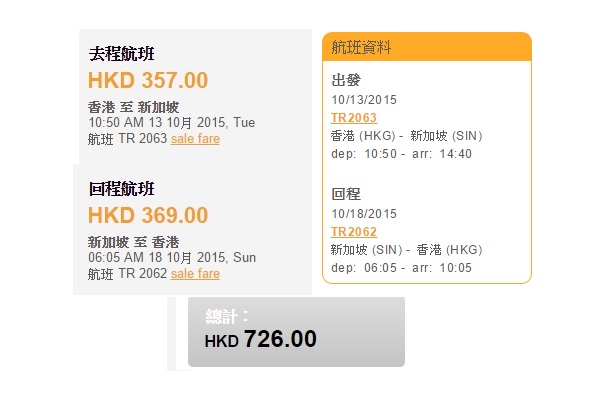Click the 回程 section label
The image size is (600, 402).
pyautogui.click(x=346, y=194)
